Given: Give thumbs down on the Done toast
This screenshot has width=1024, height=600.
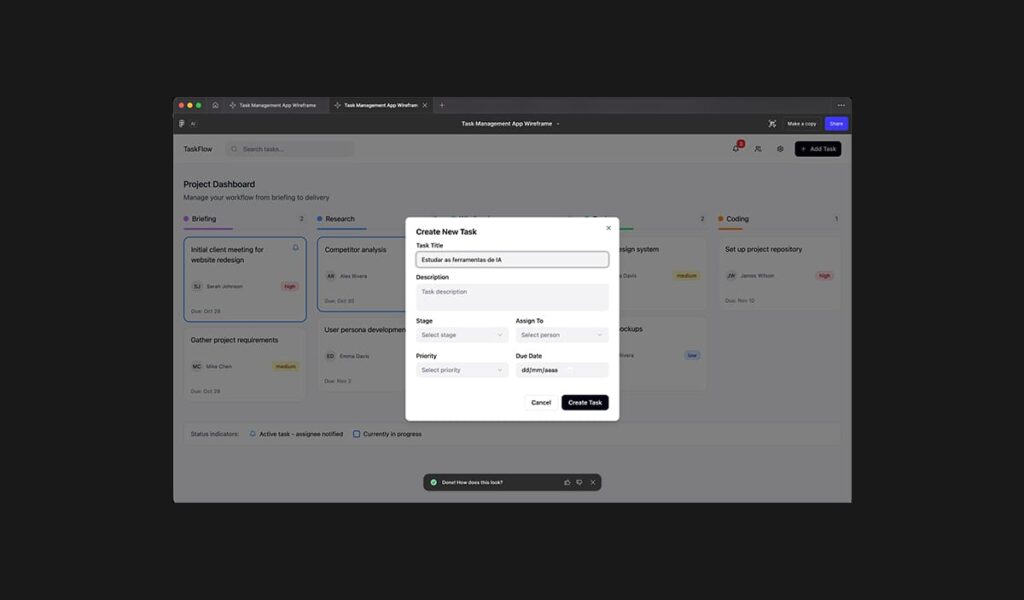Looking at the screenshot, I should (x=579, y=482).
